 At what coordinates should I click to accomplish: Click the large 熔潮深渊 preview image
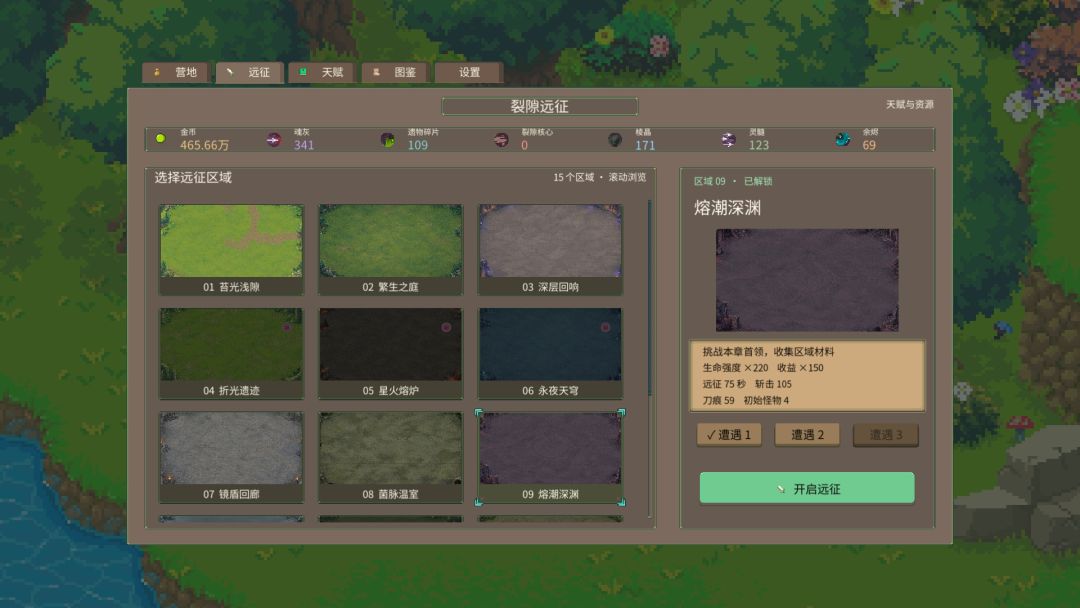807,280
